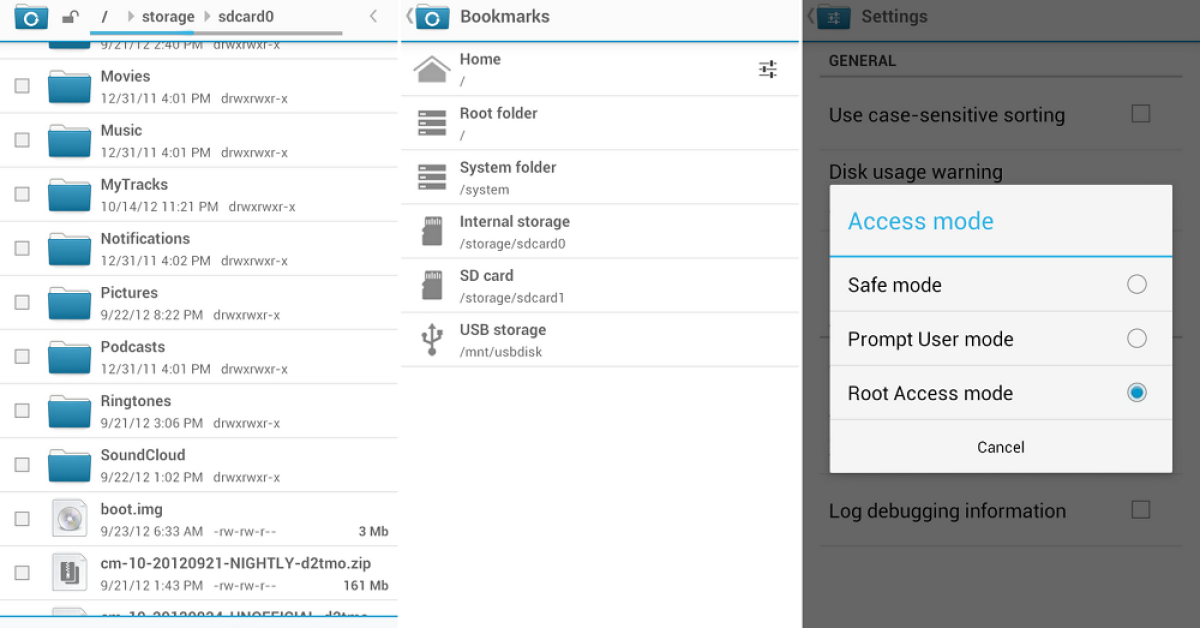This screenshot has width=1200, height=628.
Task: Collapse the breadcrumb with the left chevron
Action: click(373, 16)
